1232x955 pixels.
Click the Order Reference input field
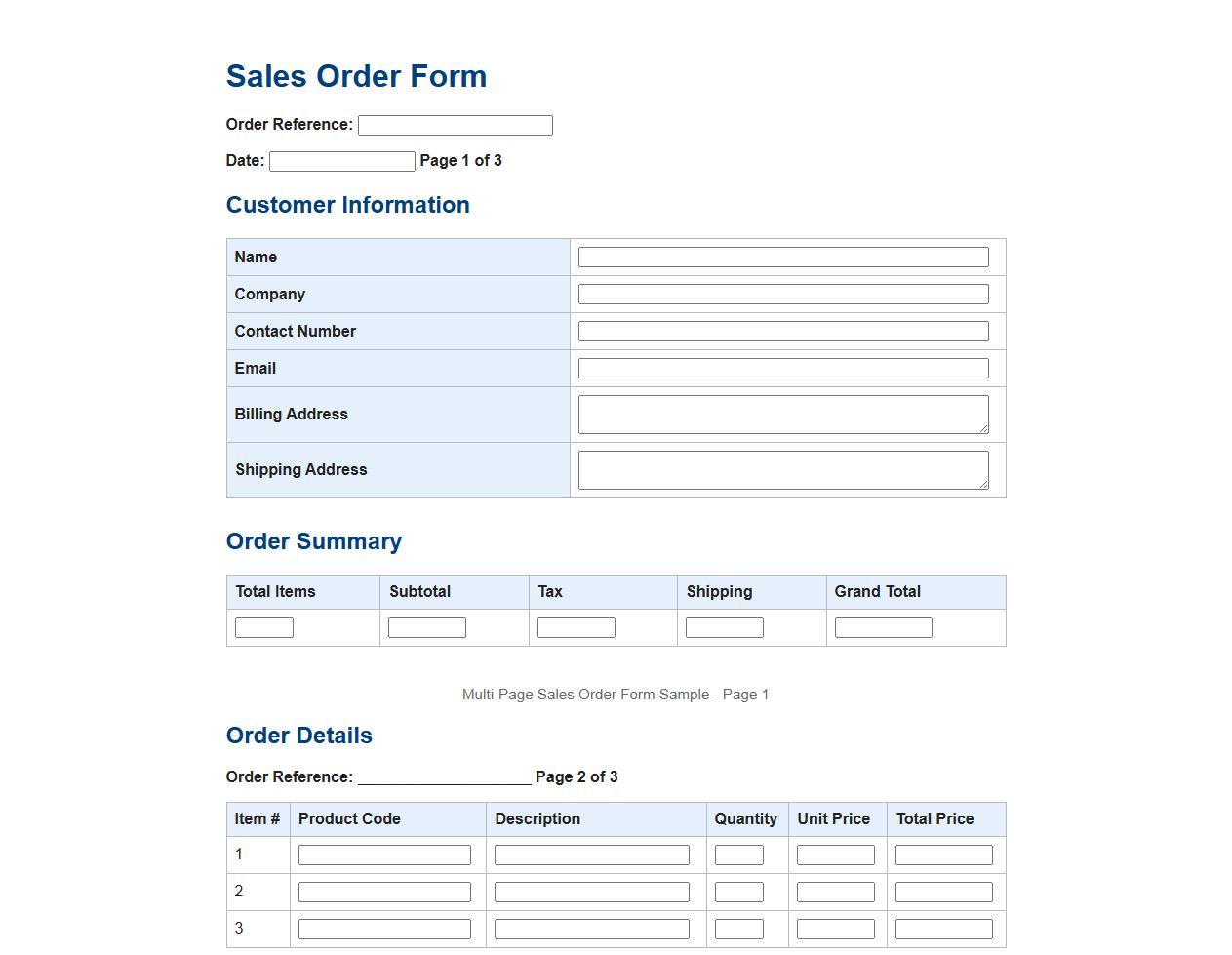[x=455, y=125]
